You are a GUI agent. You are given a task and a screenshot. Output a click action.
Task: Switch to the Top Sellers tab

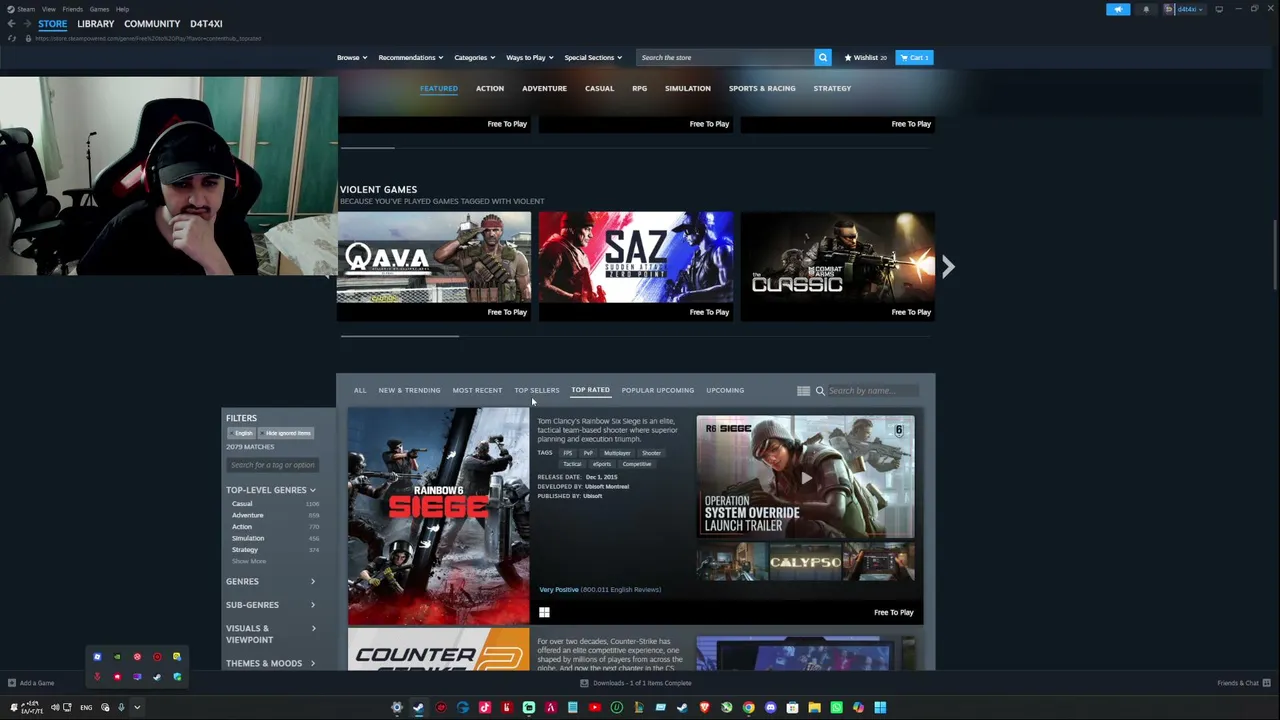pos(537,390)
